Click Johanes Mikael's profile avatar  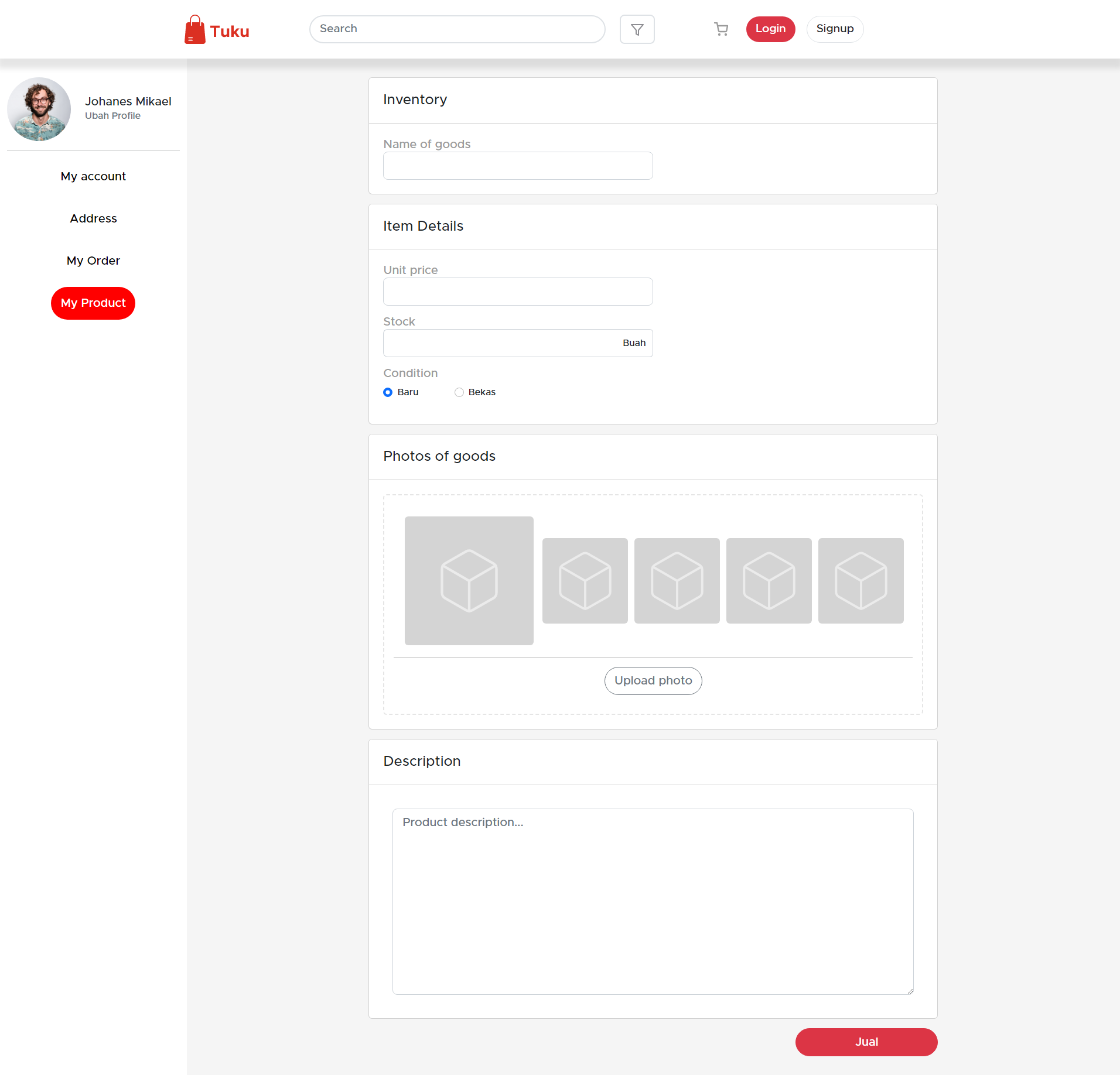tap(39, 109)
